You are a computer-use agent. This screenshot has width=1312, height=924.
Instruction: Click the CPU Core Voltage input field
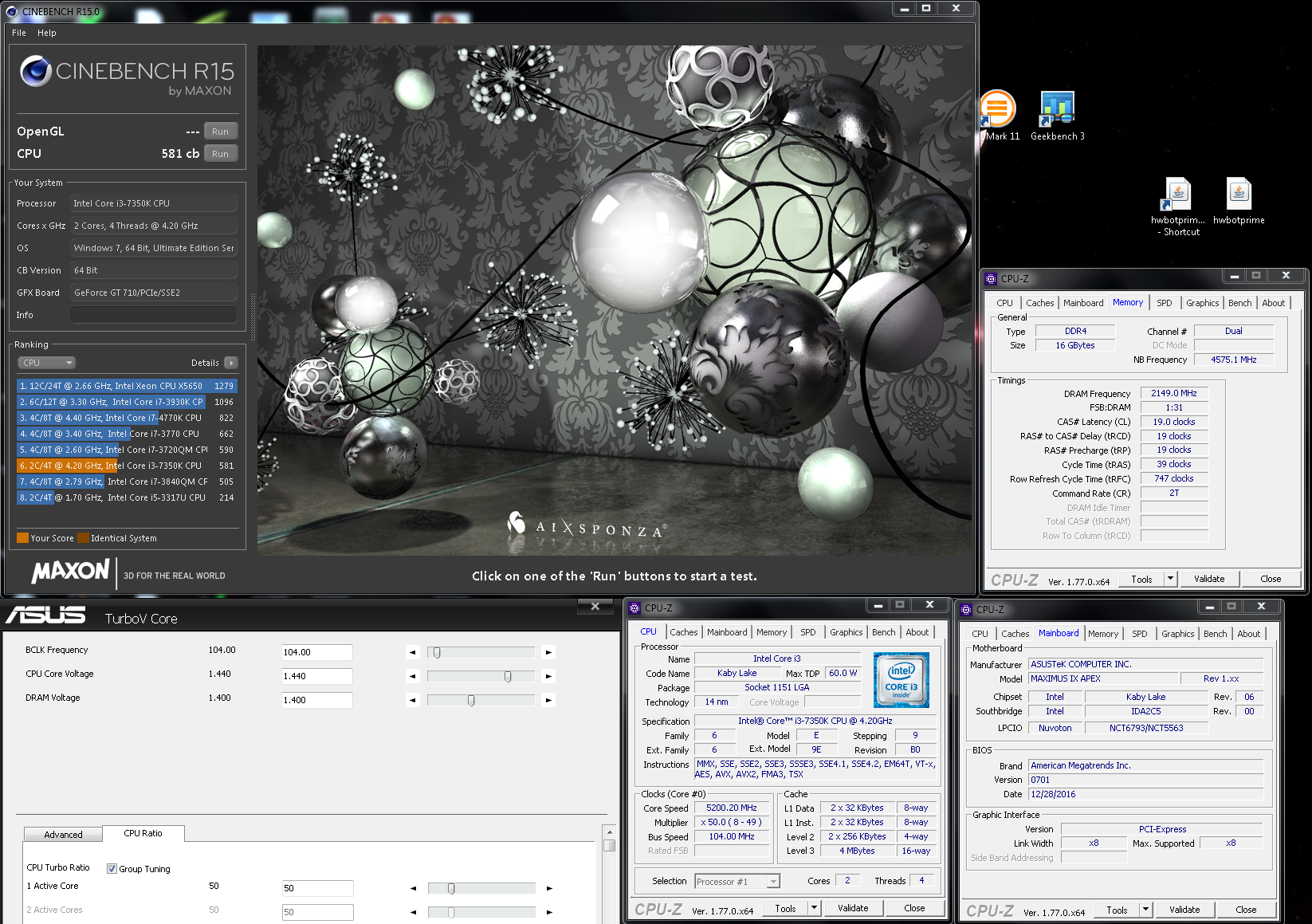316,676
